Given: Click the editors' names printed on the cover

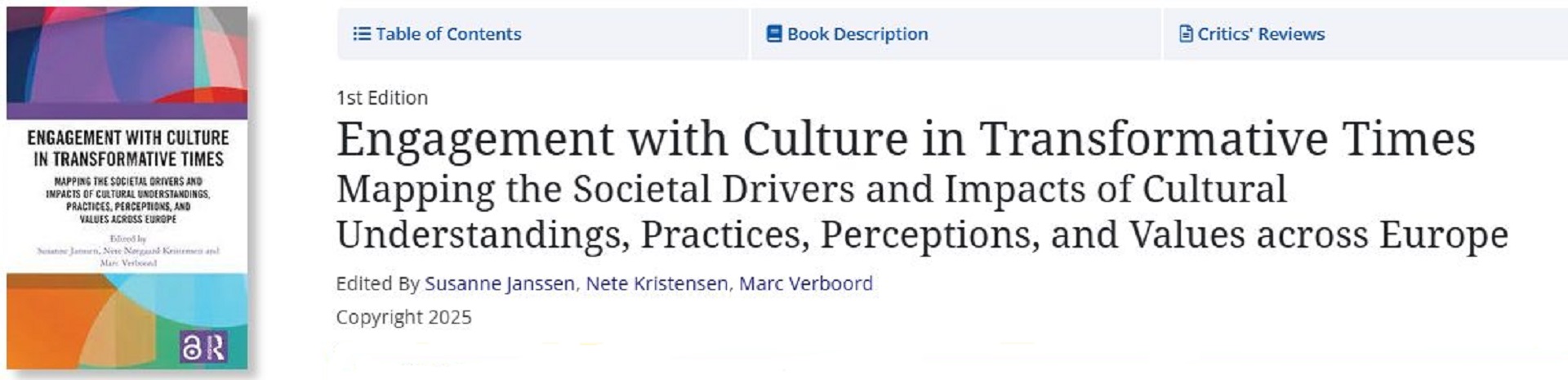Looking at the screenshot, I should click(127, 257).
